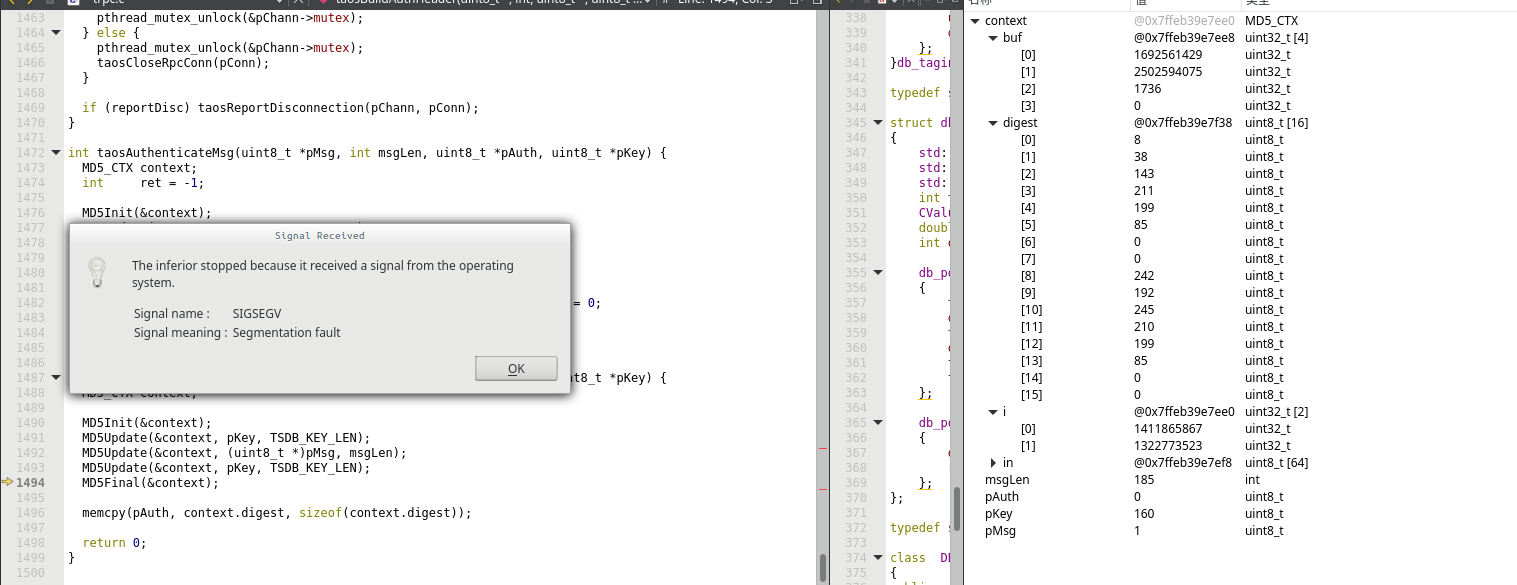Select the msgLen variable row
The image size is (1517, 585).
point(1240,480)
